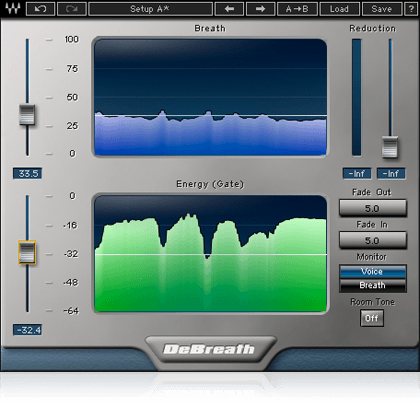This screenshot has height=402, width=420.
Task: Go to next preset with right arrow
Action: pos(260,9)
